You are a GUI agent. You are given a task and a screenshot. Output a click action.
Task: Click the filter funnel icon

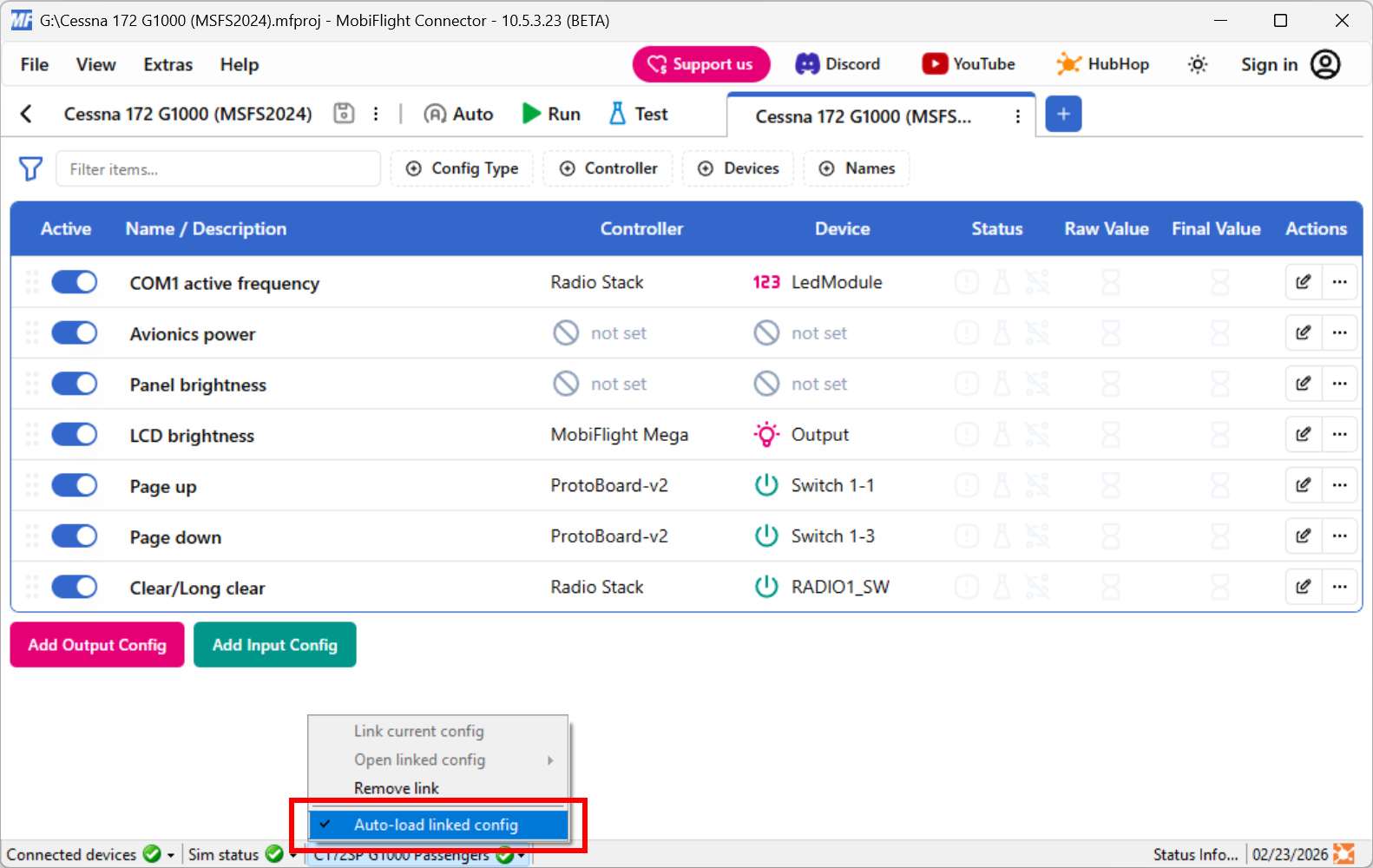[x=30, y=168]
